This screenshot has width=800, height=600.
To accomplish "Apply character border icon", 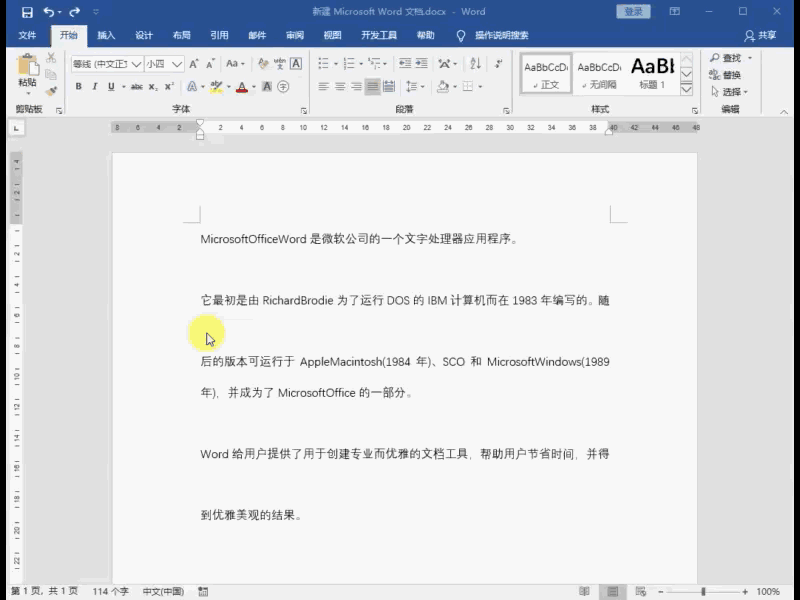I will tap(296, 64).
